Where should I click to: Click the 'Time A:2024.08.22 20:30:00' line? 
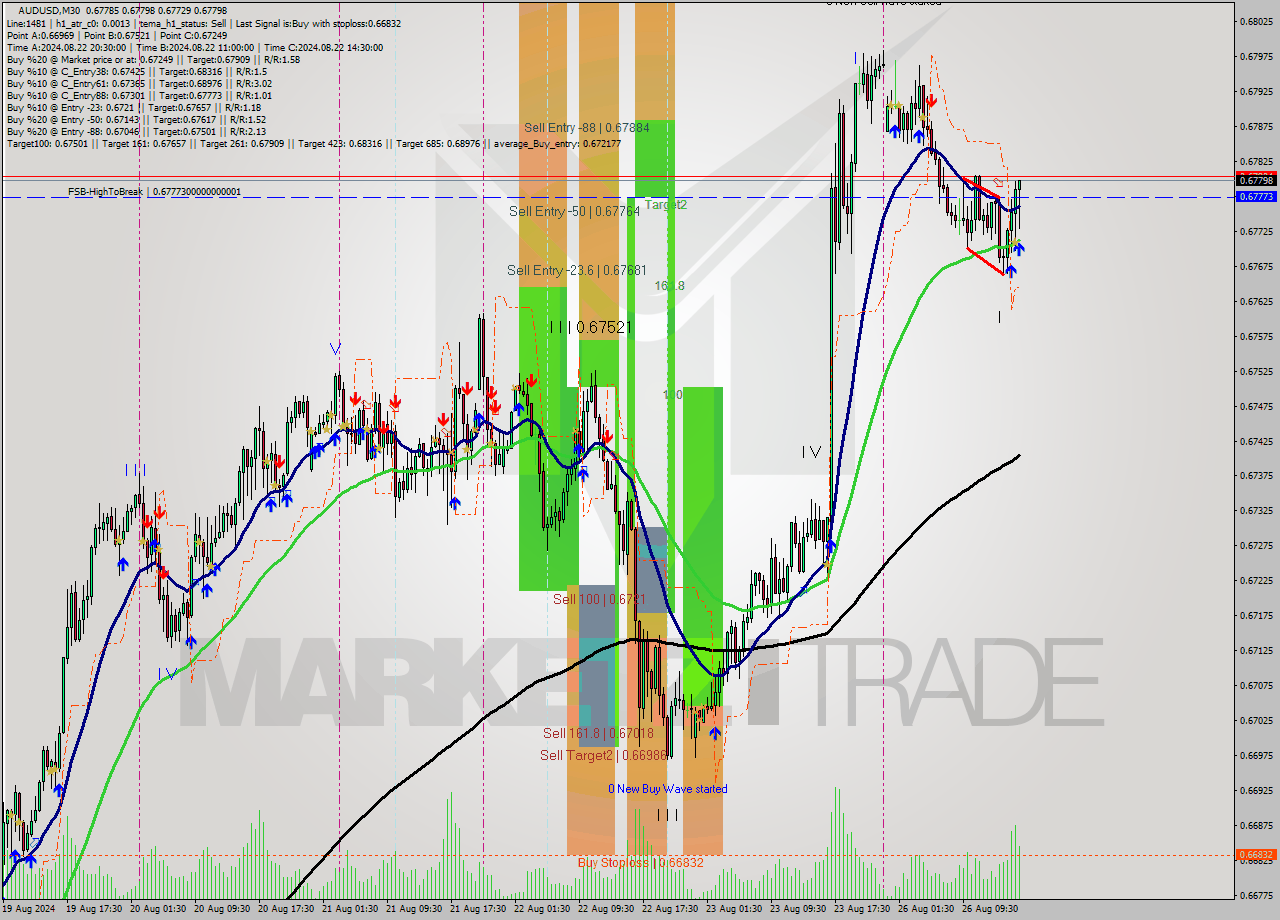[194, 47]
